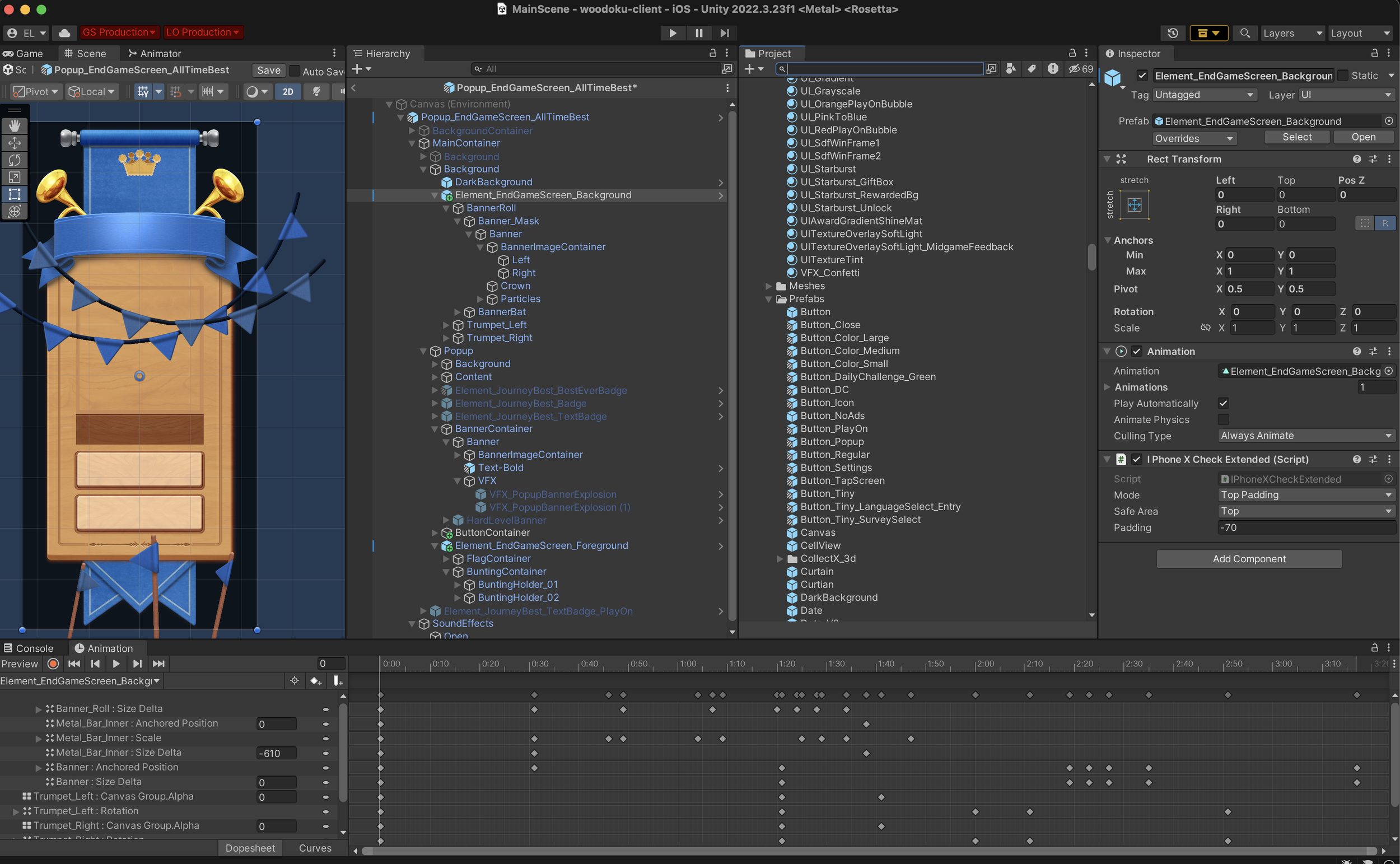
Task: Click the Add Component button
Action: point(1249,559)
